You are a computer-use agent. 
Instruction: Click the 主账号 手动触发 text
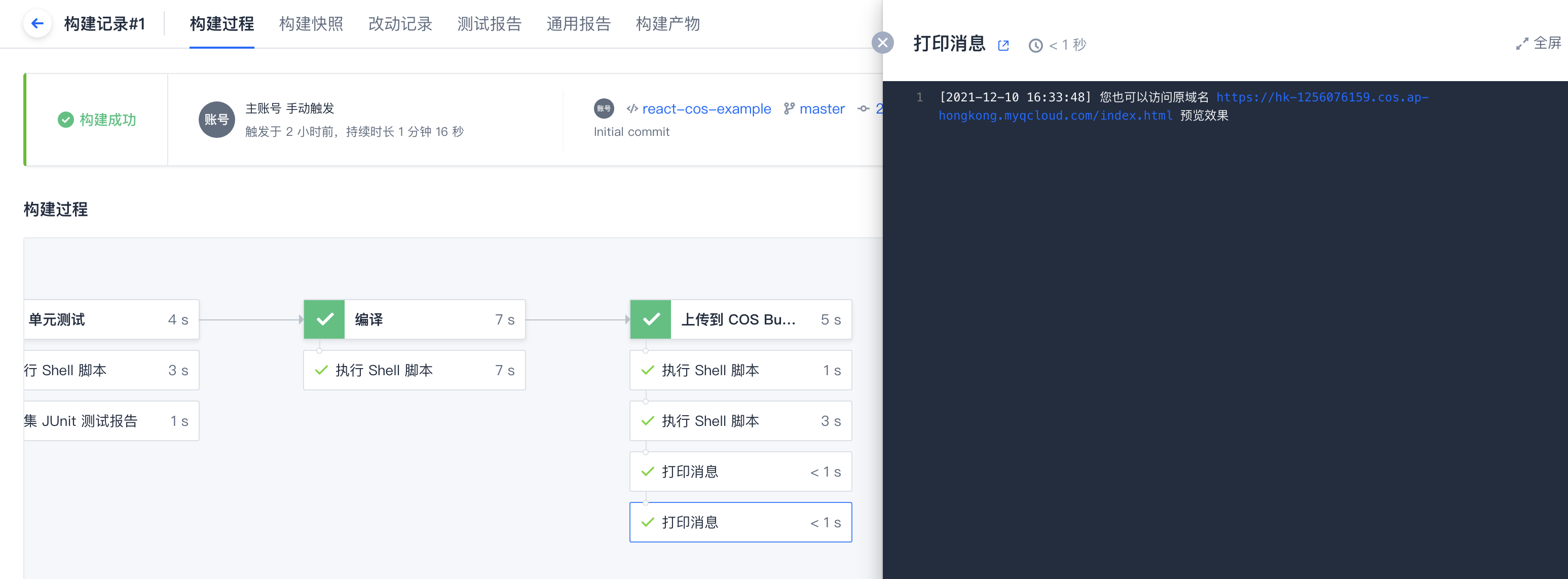[x=290, y=108]
